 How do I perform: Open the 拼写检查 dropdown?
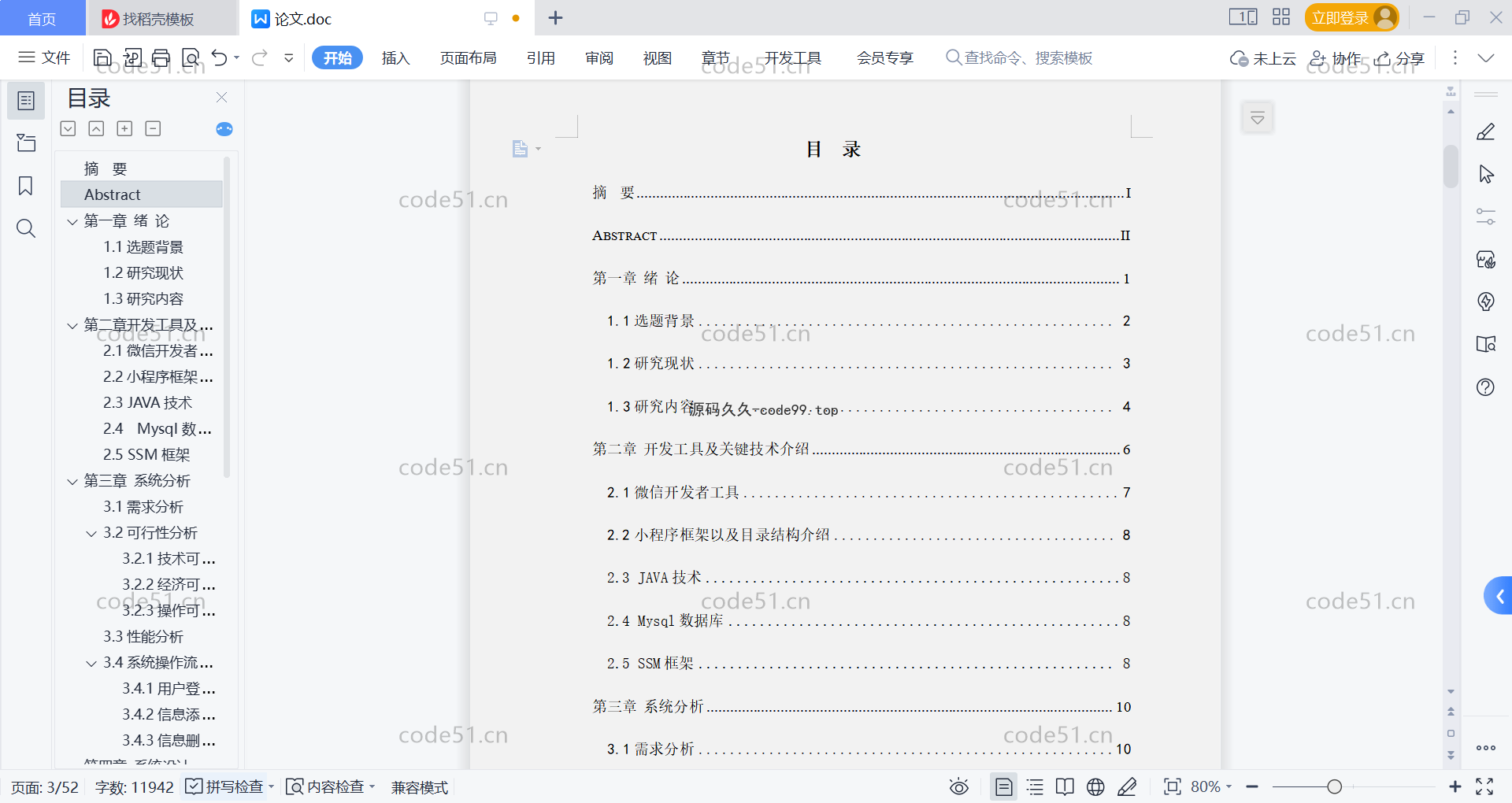coord(272,786)
